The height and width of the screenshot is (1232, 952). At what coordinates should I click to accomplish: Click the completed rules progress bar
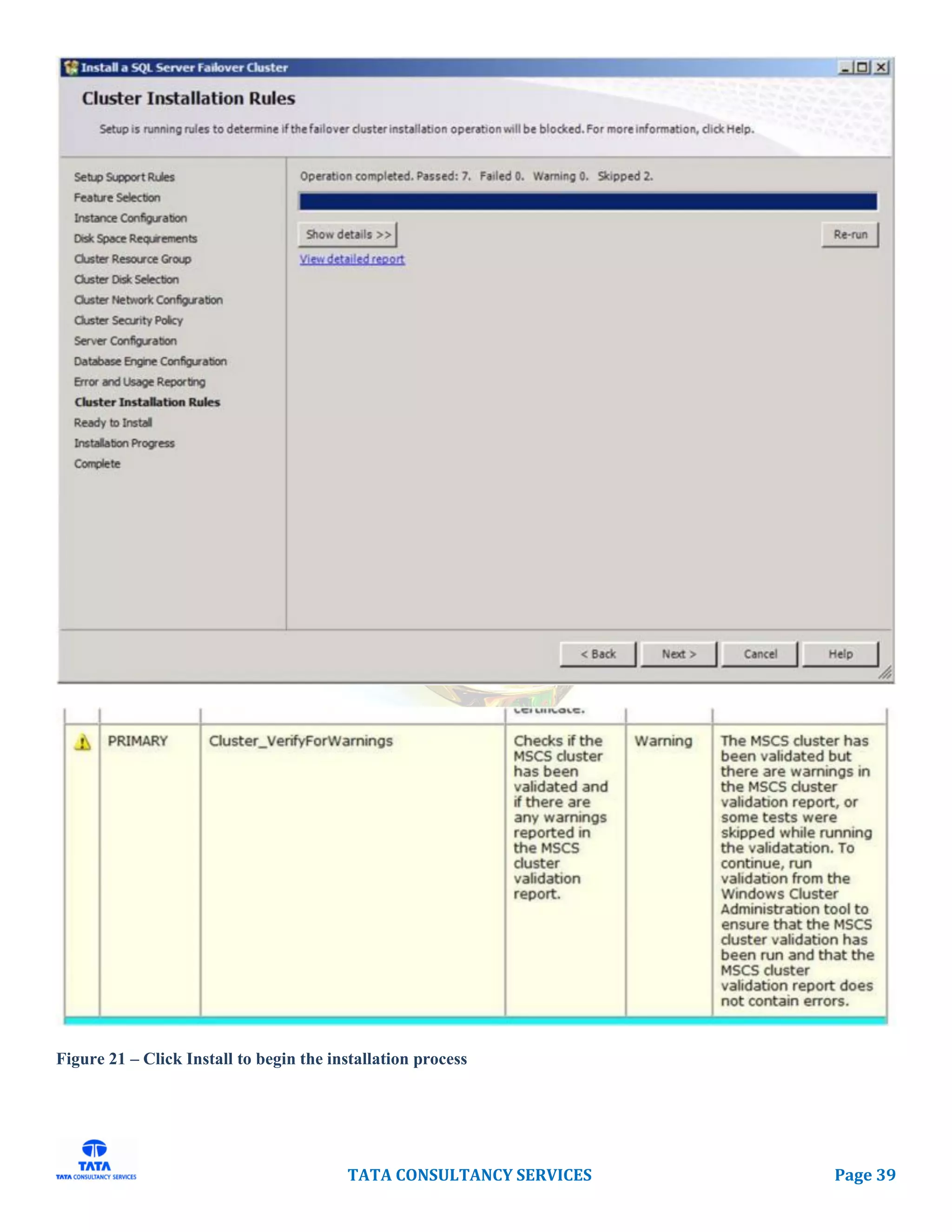click(x=588, y=201)
